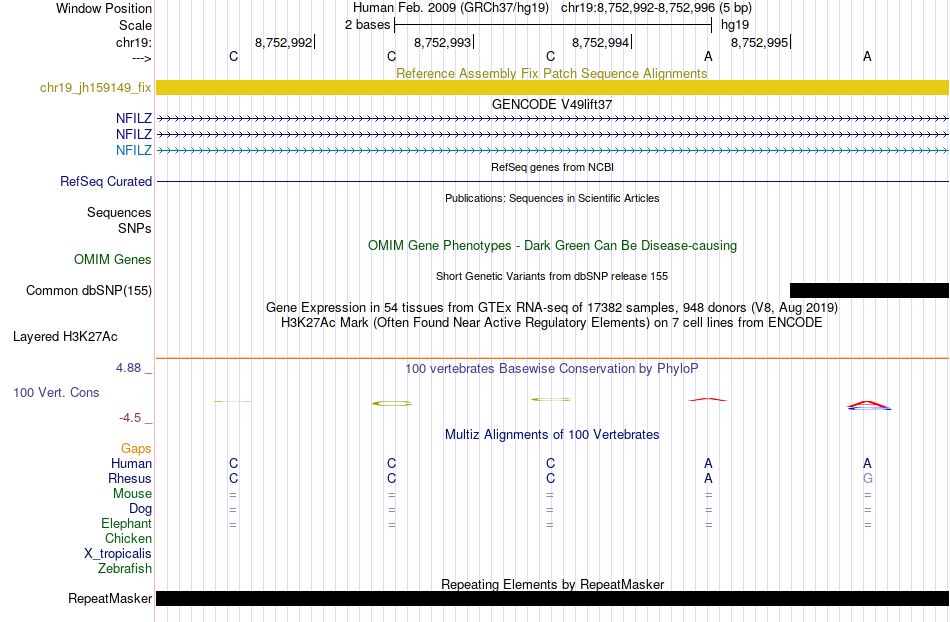Click the Rhesus G mismatch base
Viewport: 950px width, 622px height.
click(x=868, y=478)
